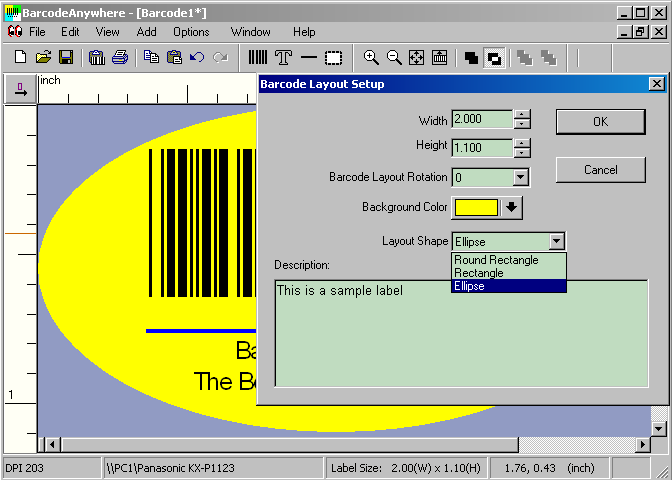The width and height of the screenshot is (672, 480).
Task: Minimize the inner Barcode1 document window
Action: click(x=625, y=32)
